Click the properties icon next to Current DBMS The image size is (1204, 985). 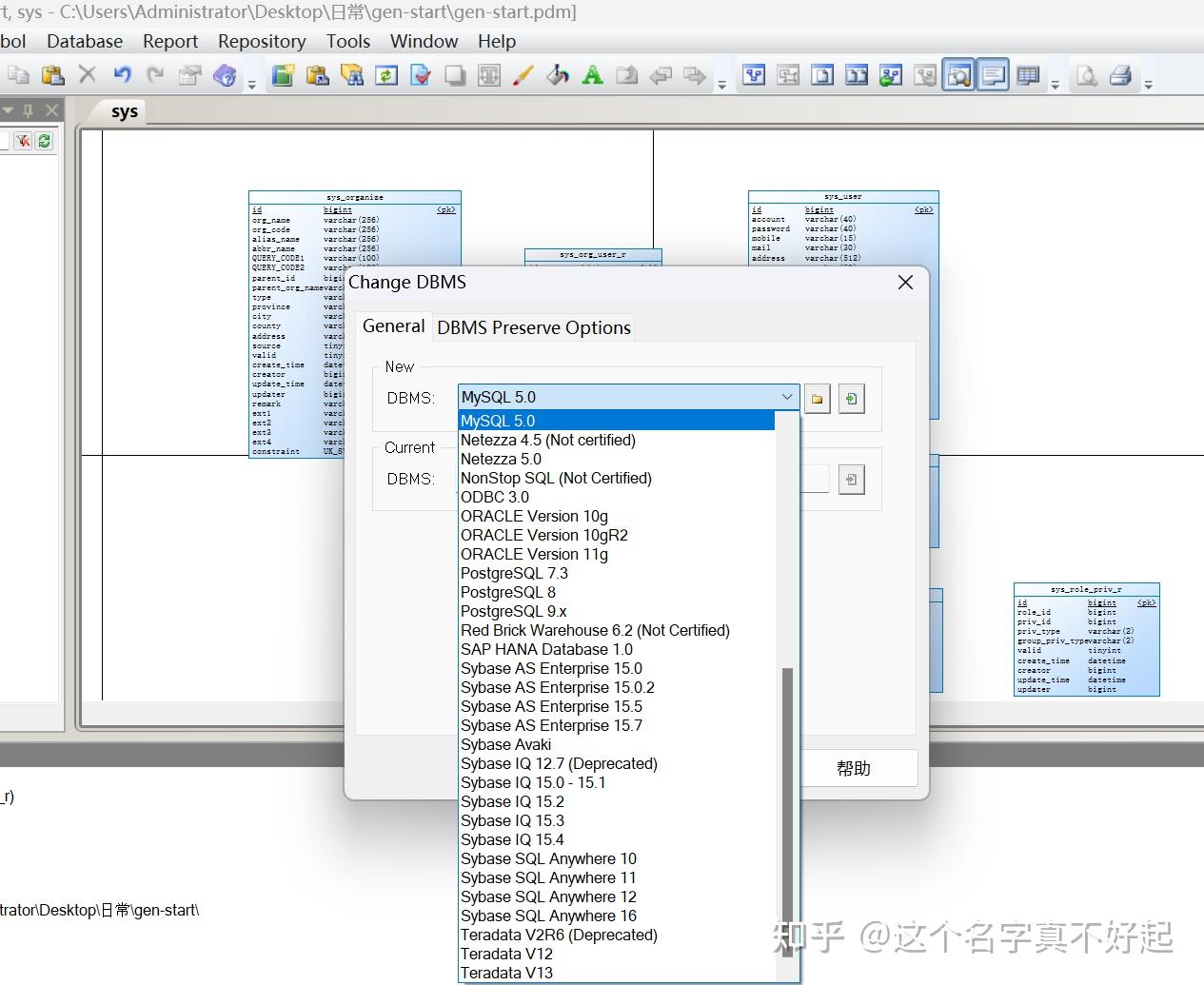pyautogui.click(x=852, y=480)
